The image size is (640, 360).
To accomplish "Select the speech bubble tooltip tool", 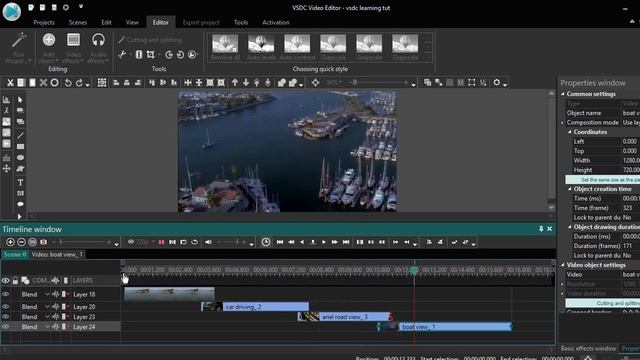I will (20, 204).
